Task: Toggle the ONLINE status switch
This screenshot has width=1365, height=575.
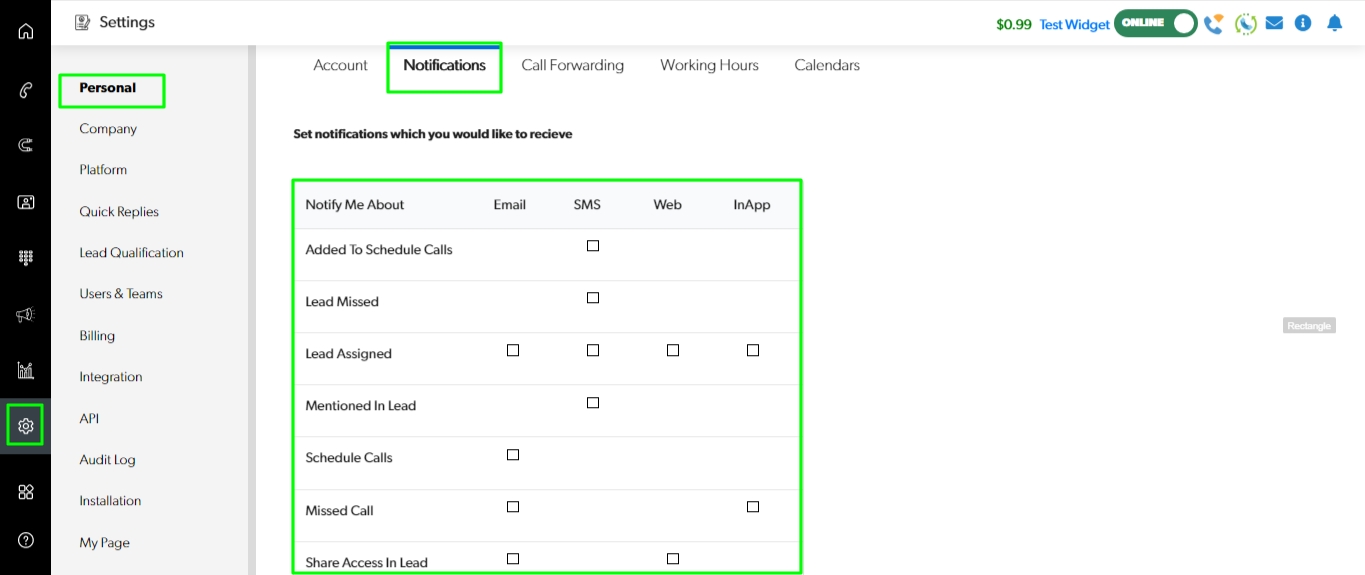Action: click(x=1156, y=23)
